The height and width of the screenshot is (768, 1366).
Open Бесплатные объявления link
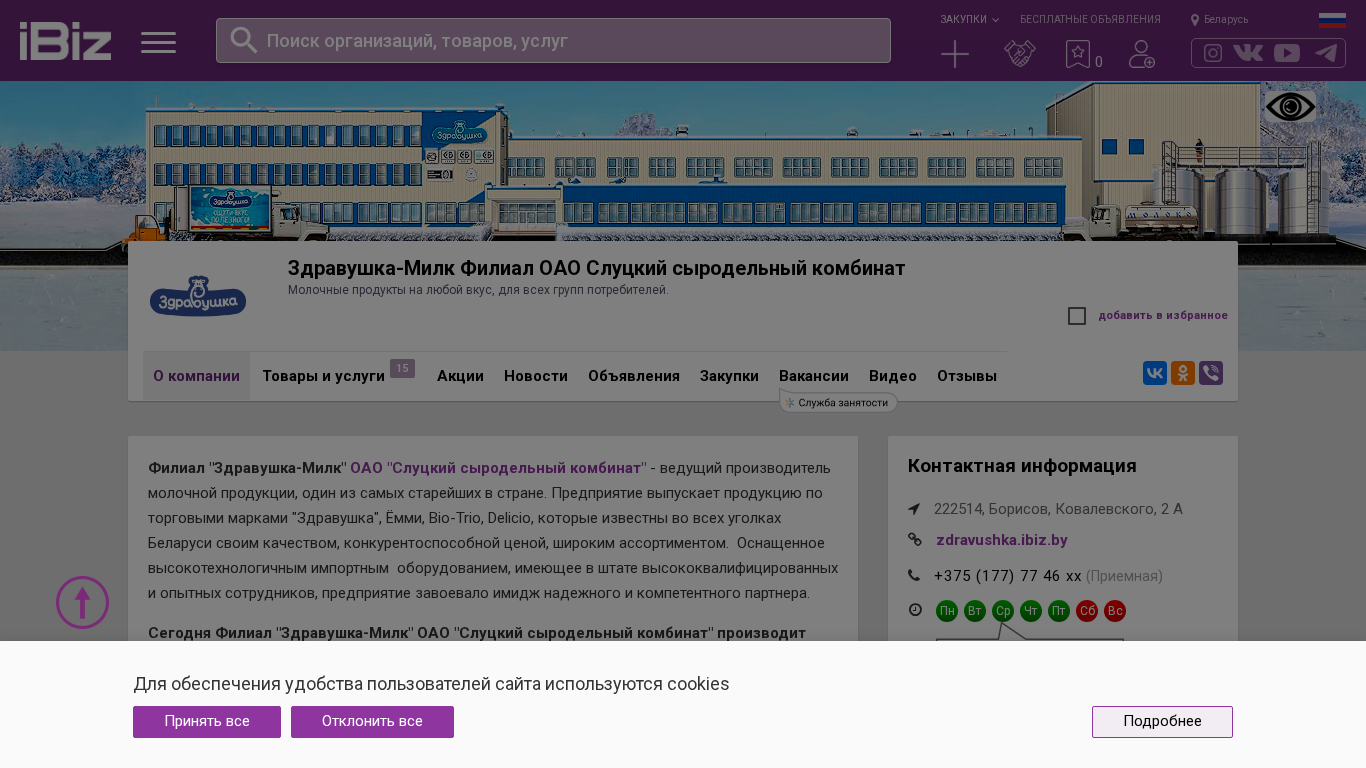coord(1090,19)
